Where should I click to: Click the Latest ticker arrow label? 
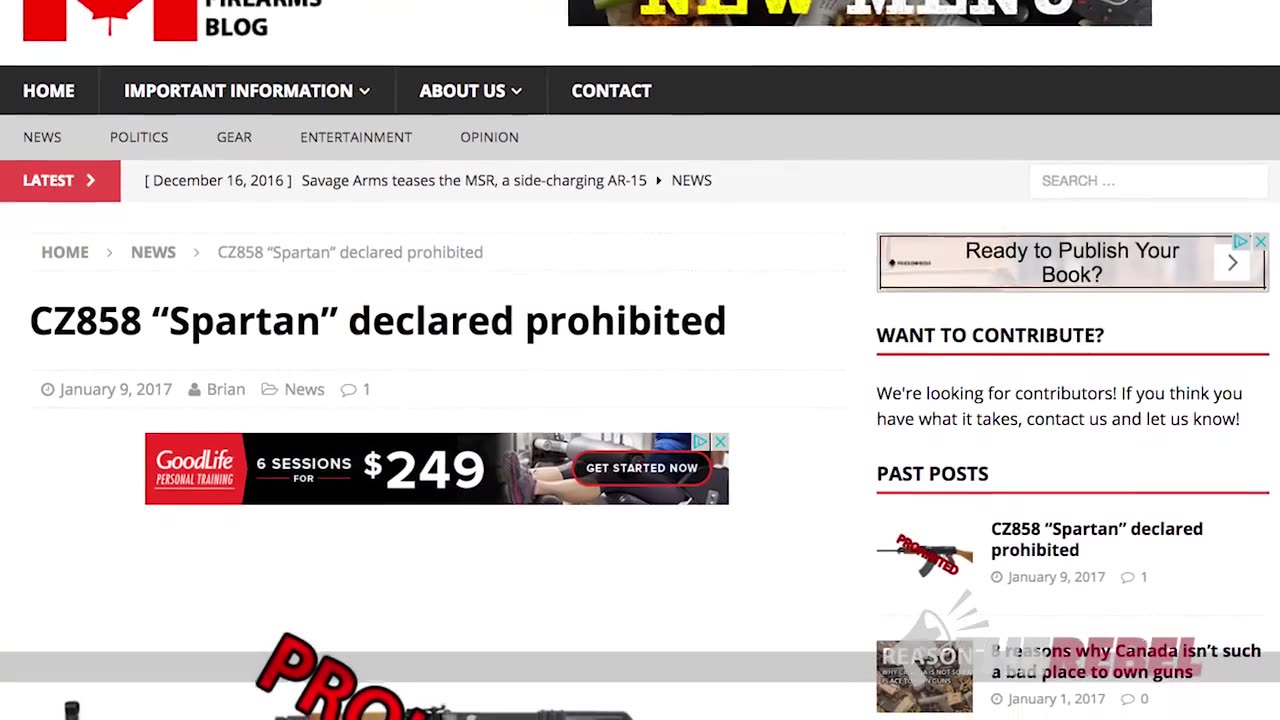(60, 181)
